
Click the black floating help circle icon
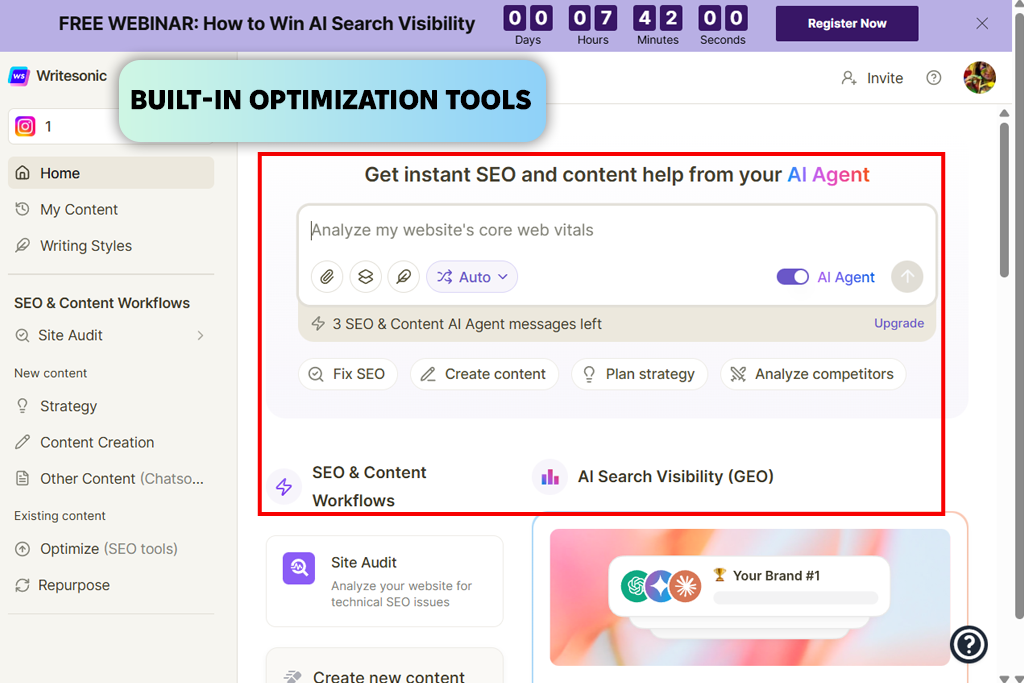968,644
